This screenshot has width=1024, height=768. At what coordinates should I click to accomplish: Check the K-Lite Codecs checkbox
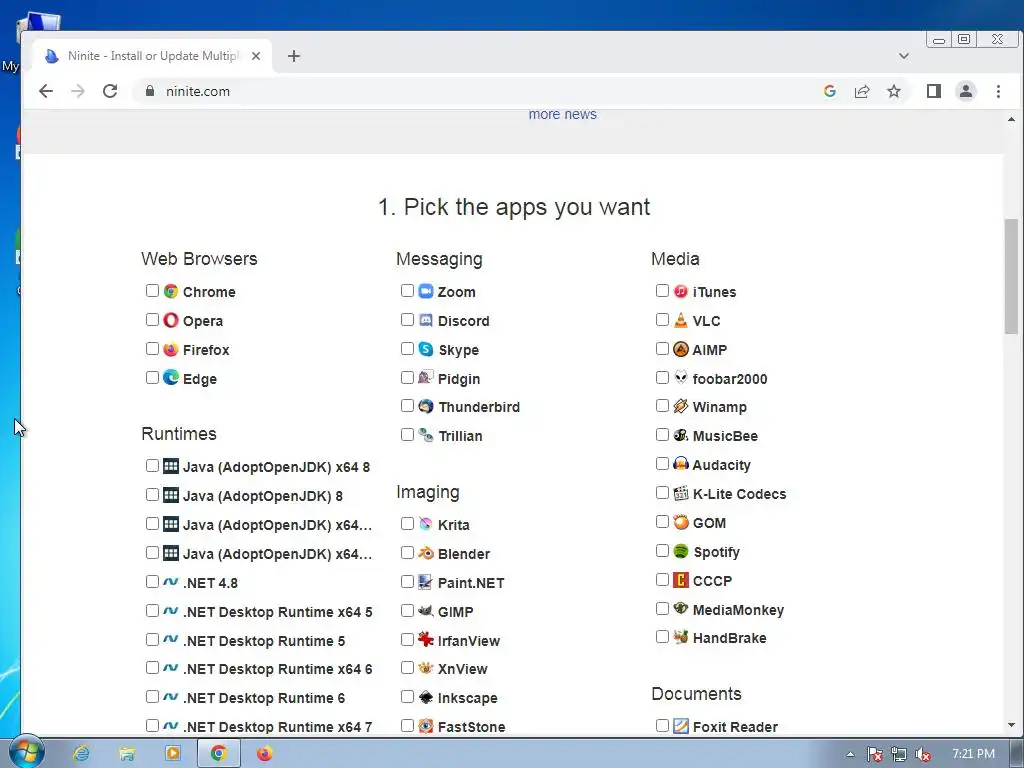pos(662,492)
